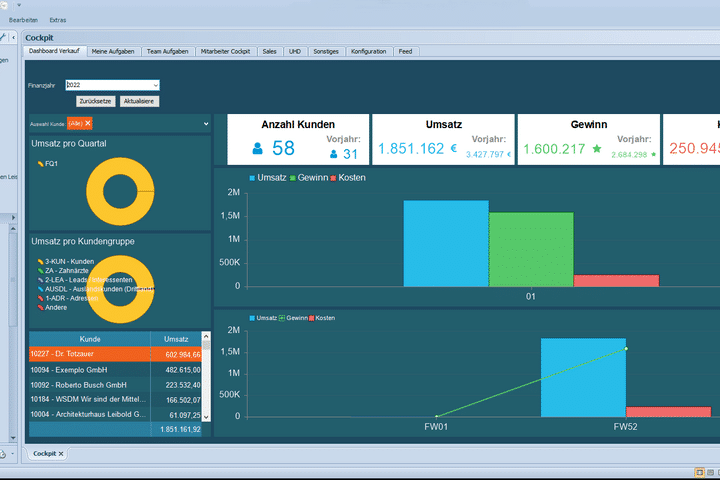Viewport: 720px width, 480px height.
Task: Expand the Auswahl Kunde selector chevron
Action: tap(205, 123)
